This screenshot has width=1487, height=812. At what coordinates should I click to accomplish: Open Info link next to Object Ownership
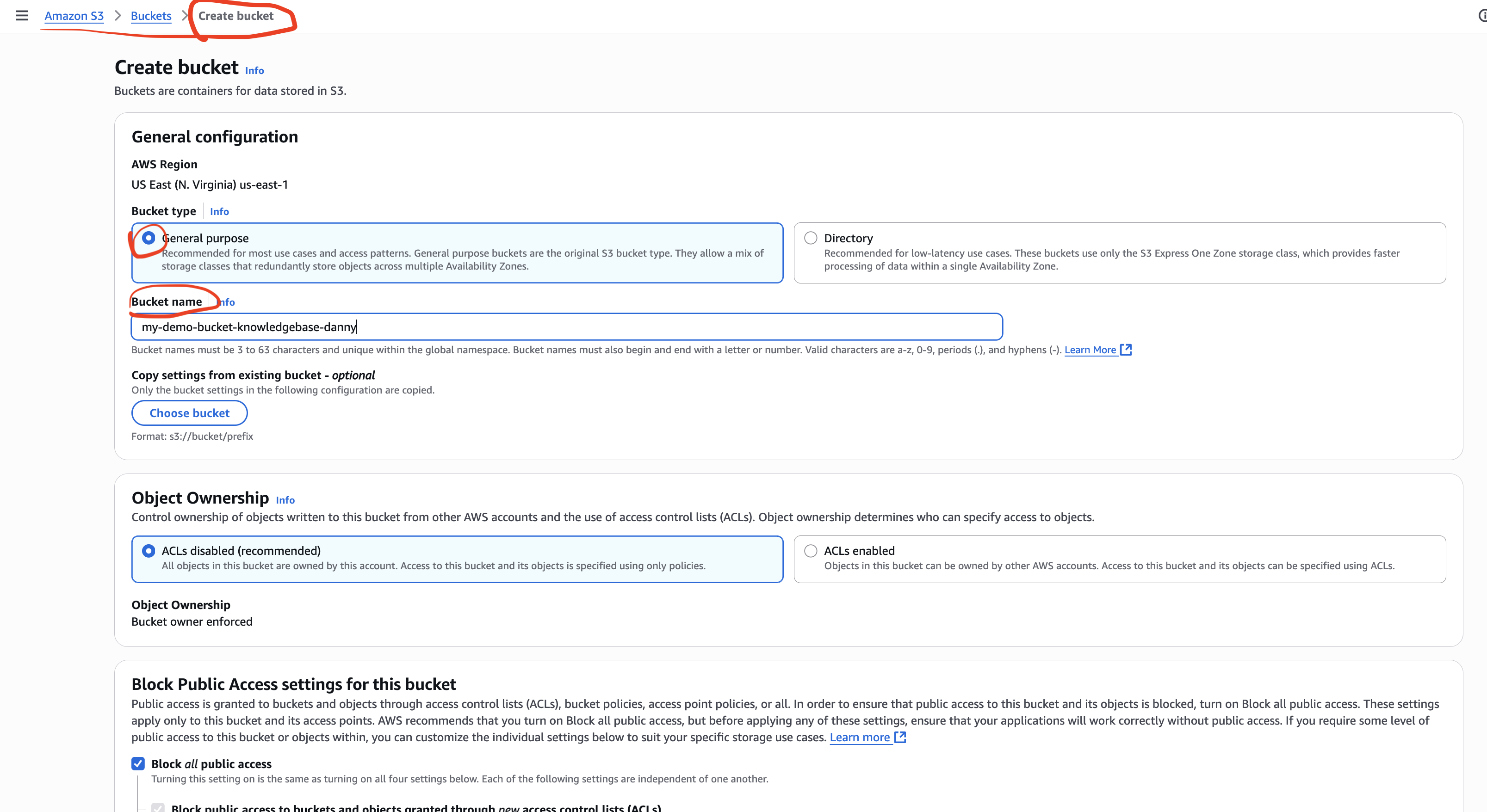[285, 500]
